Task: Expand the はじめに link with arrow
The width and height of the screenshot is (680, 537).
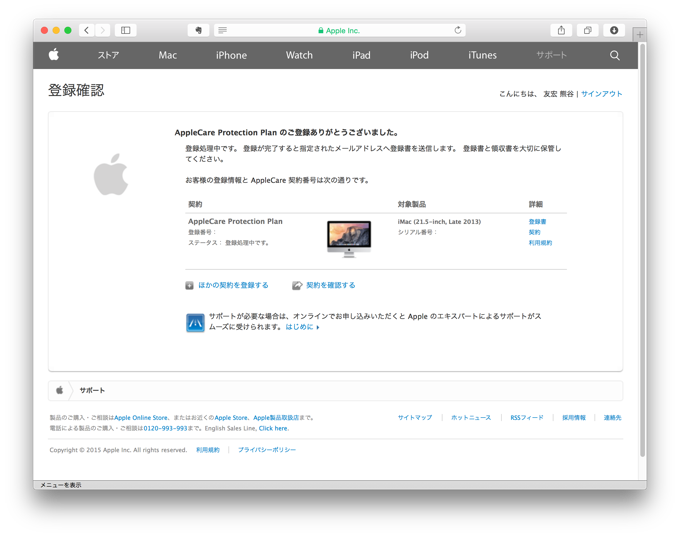Action: (x=302, y=327)
